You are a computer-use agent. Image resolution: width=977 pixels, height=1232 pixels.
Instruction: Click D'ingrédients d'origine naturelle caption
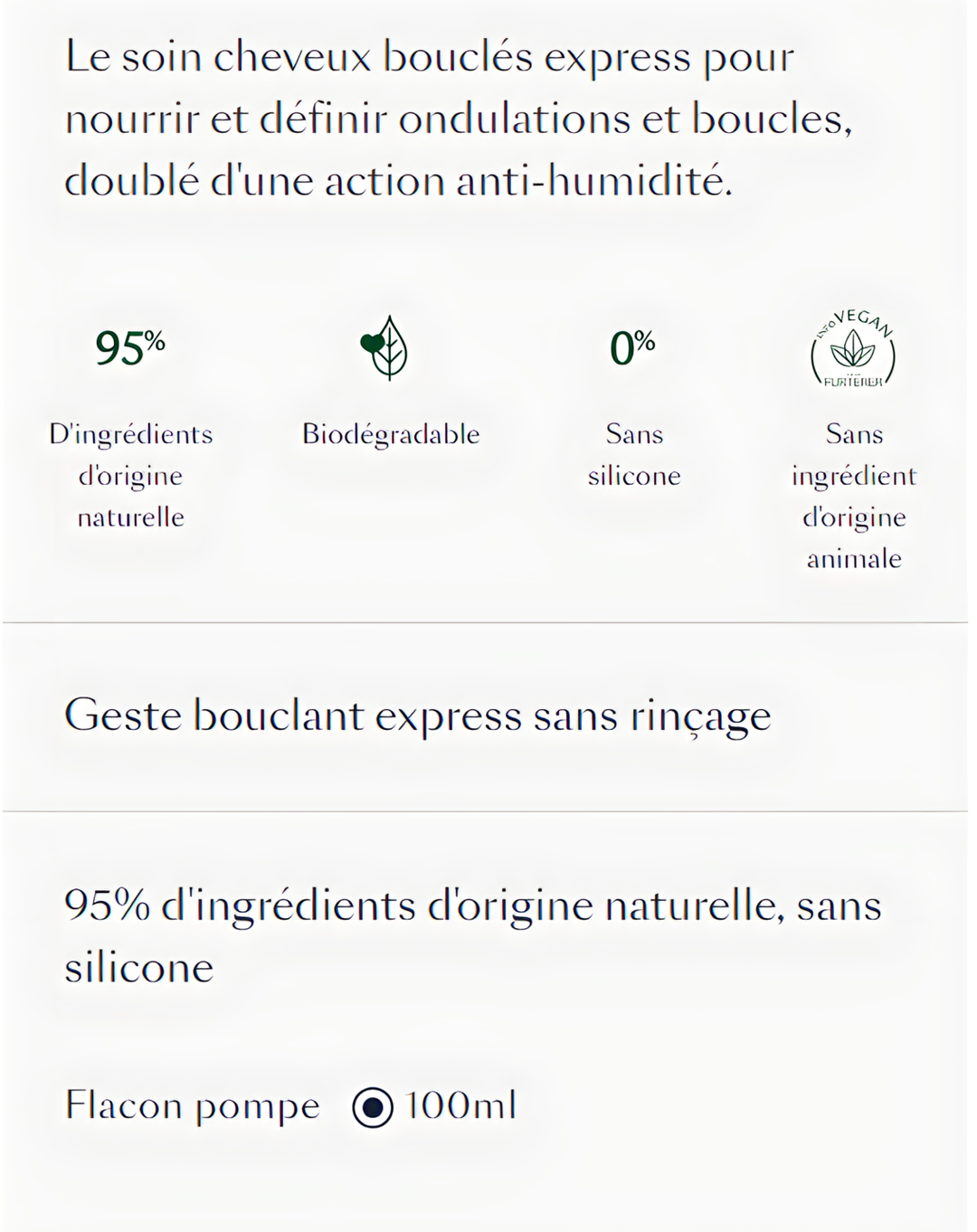click(x=131, y=476)
